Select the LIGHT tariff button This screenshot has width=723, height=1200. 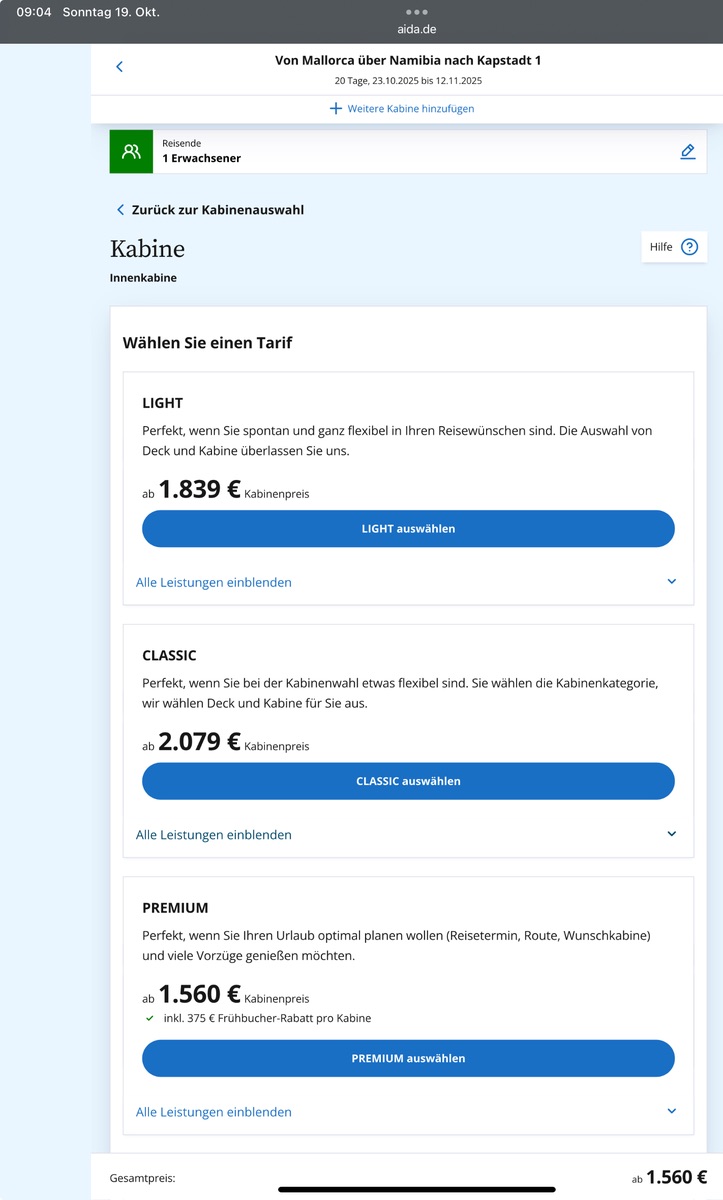(x=408, y=529)
